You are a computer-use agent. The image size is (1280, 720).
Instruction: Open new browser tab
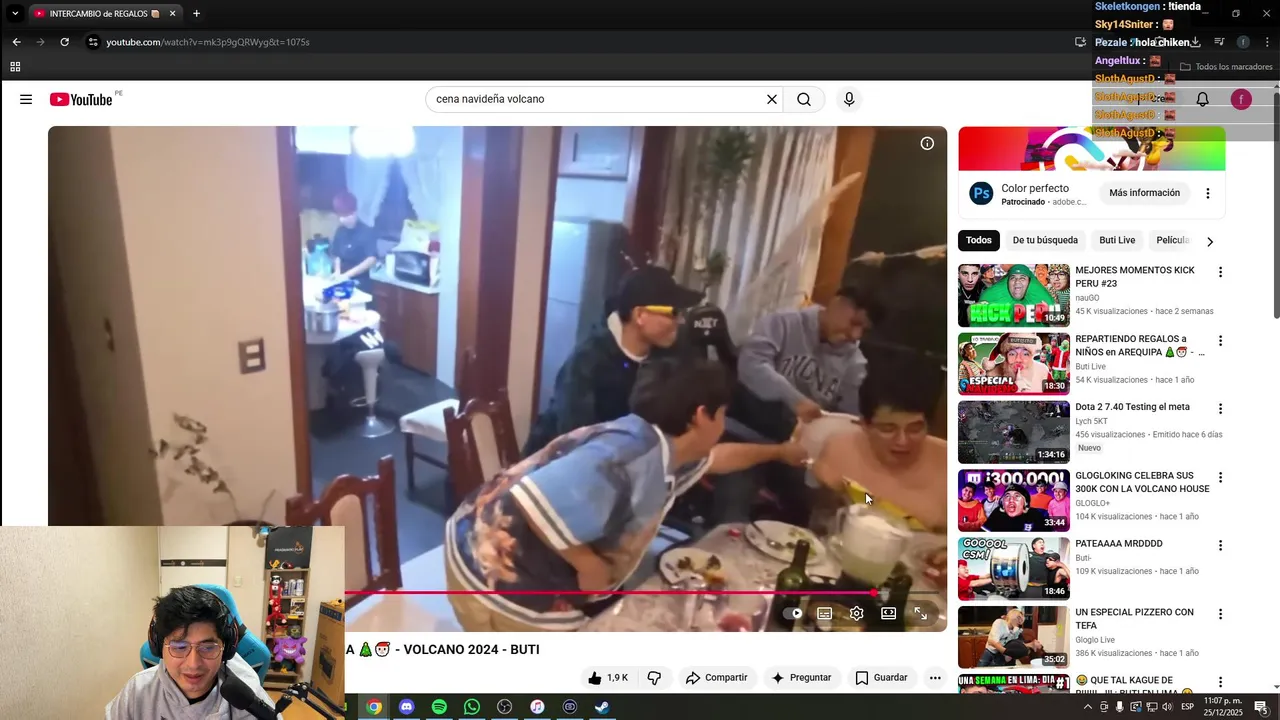point(196,14)
